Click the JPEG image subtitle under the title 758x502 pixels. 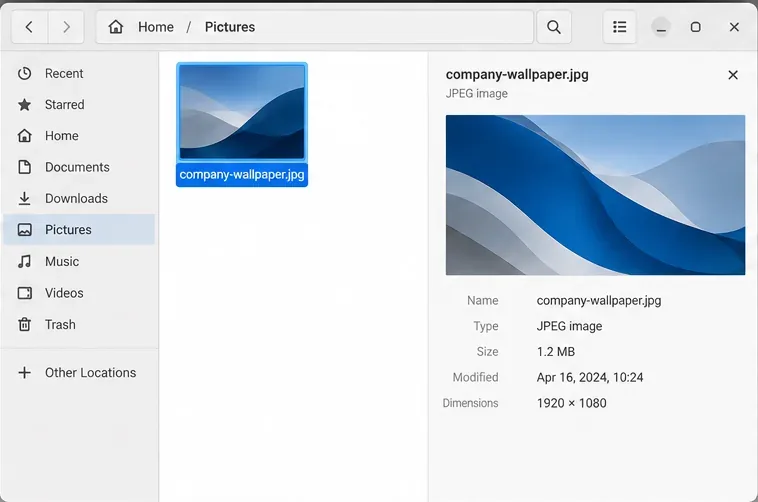[x=477, y=94]
